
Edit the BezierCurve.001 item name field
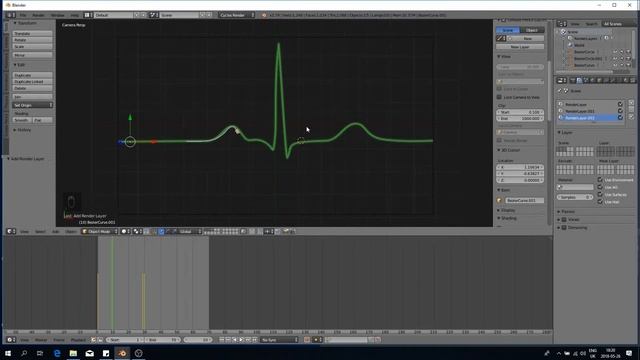pyautogui.click(x=524, y=200)
